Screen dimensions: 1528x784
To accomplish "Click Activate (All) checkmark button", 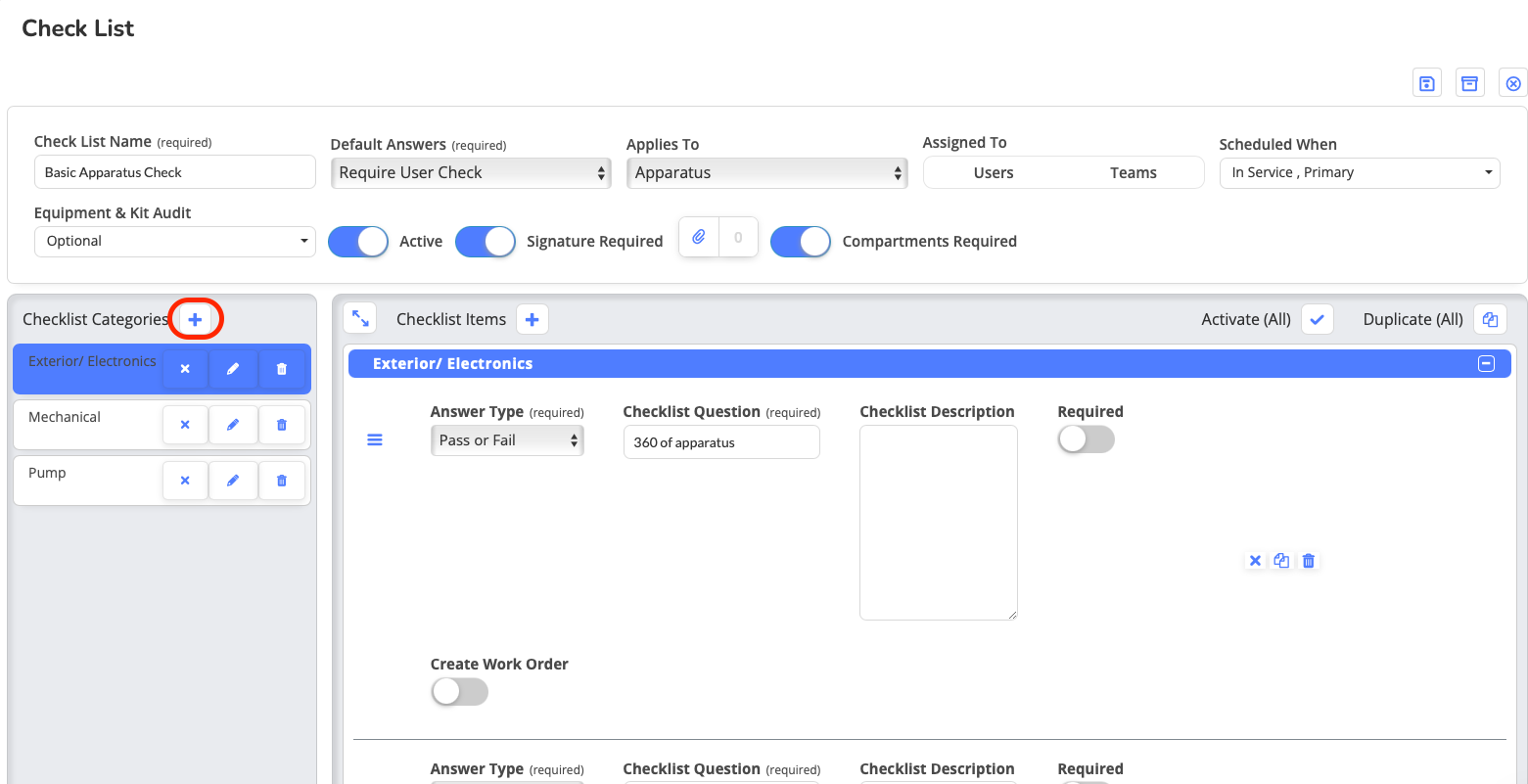I will point(1317,319).
